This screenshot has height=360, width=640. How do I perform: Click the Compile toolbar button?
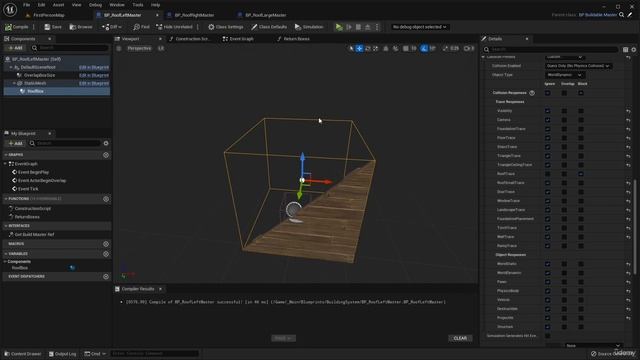click(x=17, y=27)
